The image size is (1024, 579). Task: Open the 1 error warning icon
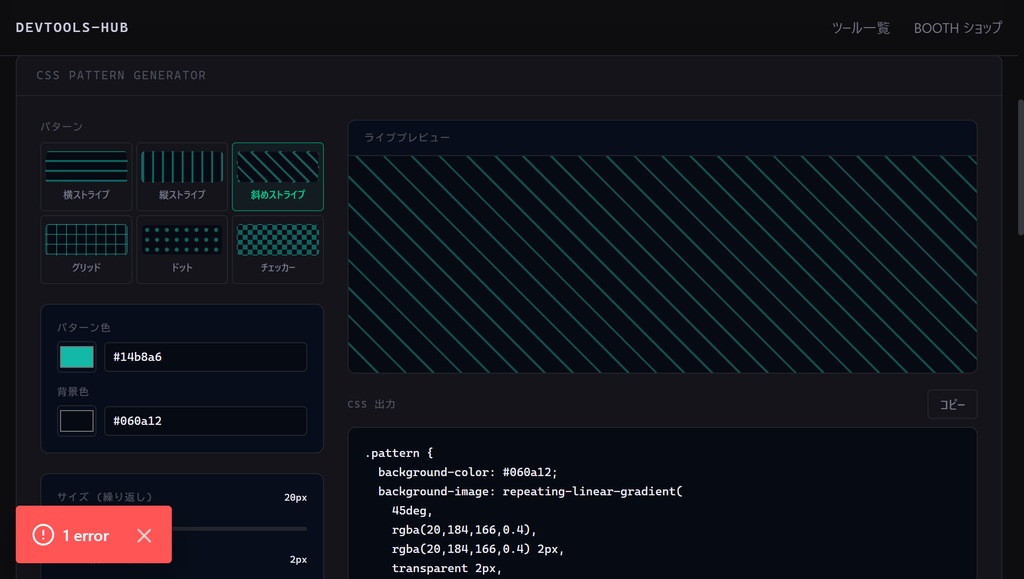[x=43, y=535]
